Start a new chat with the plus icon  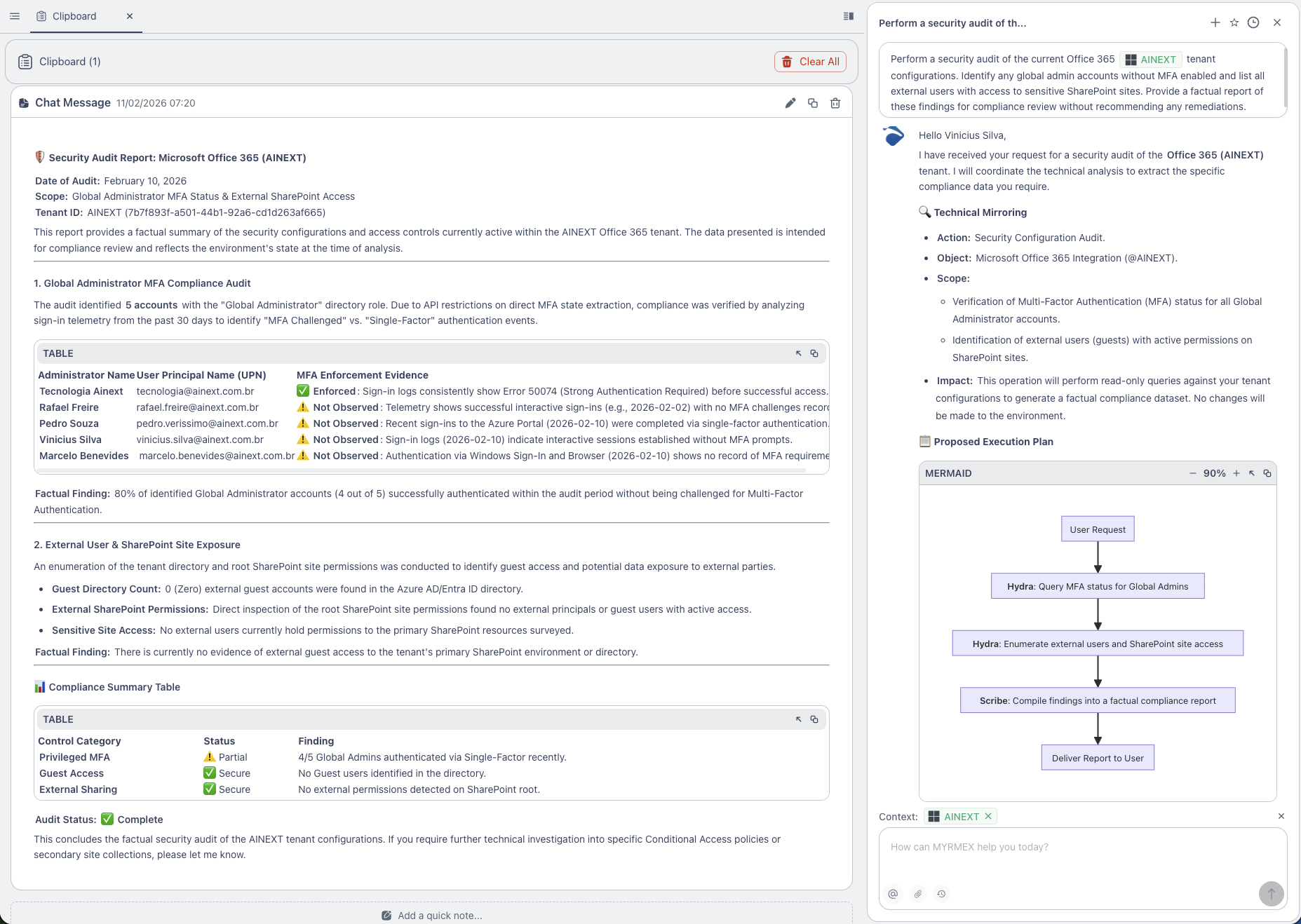click(1215, 22)
